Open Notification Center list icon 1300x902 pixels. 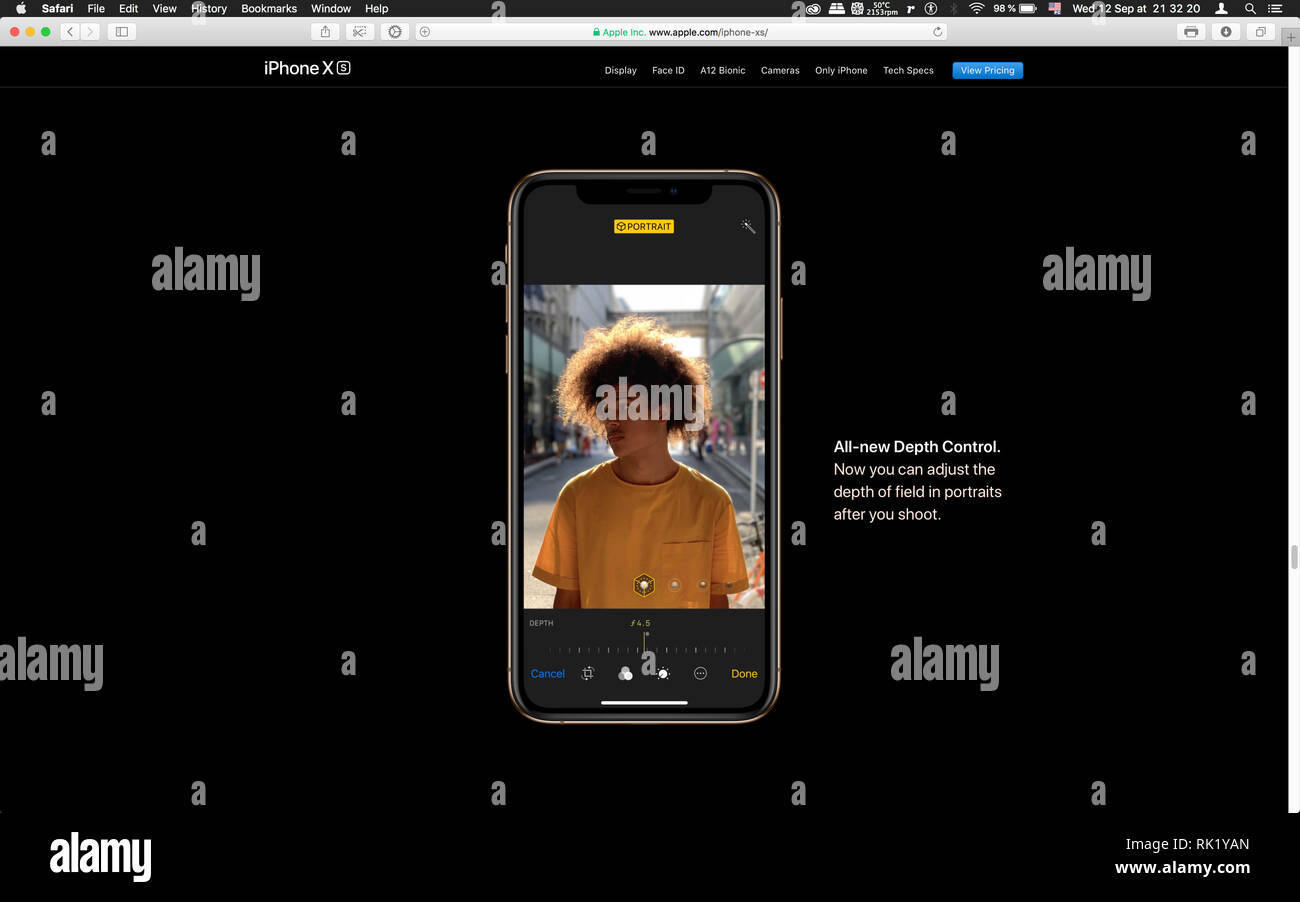1275,8
